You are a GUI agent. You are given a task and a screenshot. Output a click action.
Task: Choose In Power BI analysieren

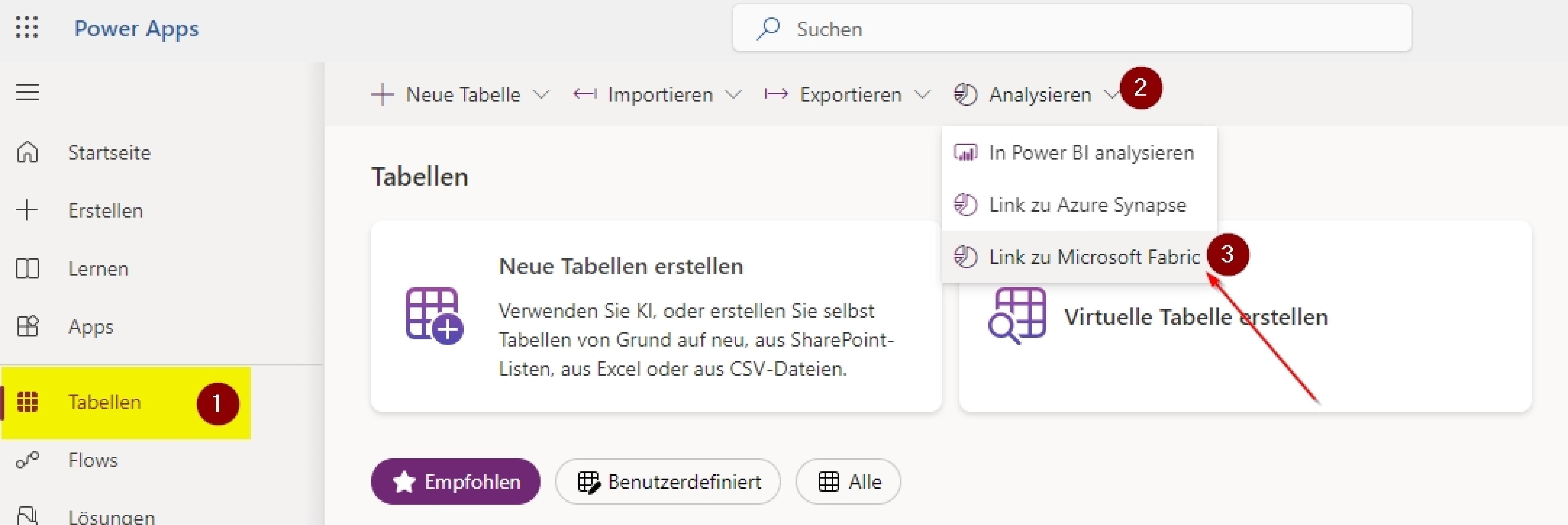(x=1079, y=152)
